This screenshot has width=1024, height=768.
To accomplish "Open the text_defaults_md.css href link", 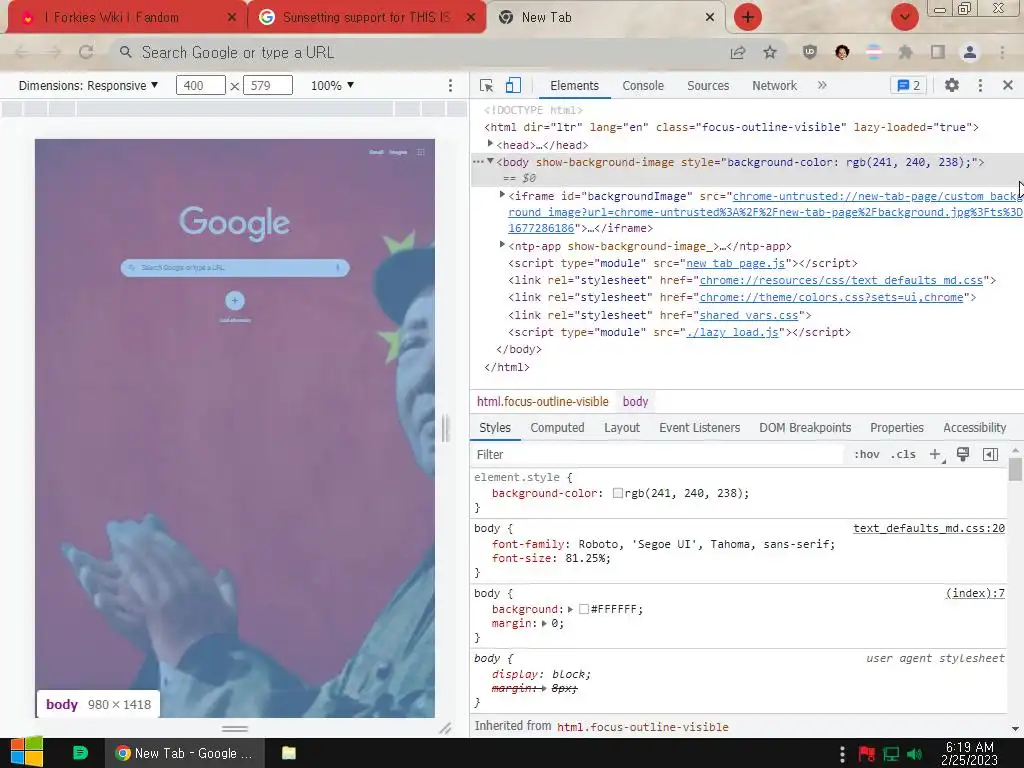I will (x=841, y=280).
